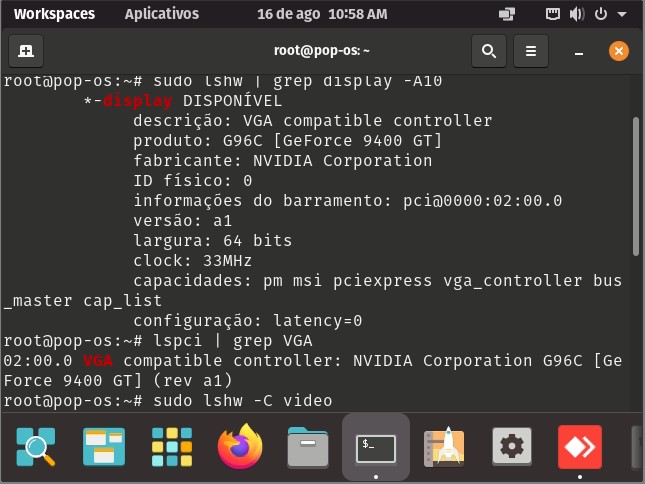645x484 pixels.
Task: Click the 'configuração: latency=0' line
Action: [248, 321]
